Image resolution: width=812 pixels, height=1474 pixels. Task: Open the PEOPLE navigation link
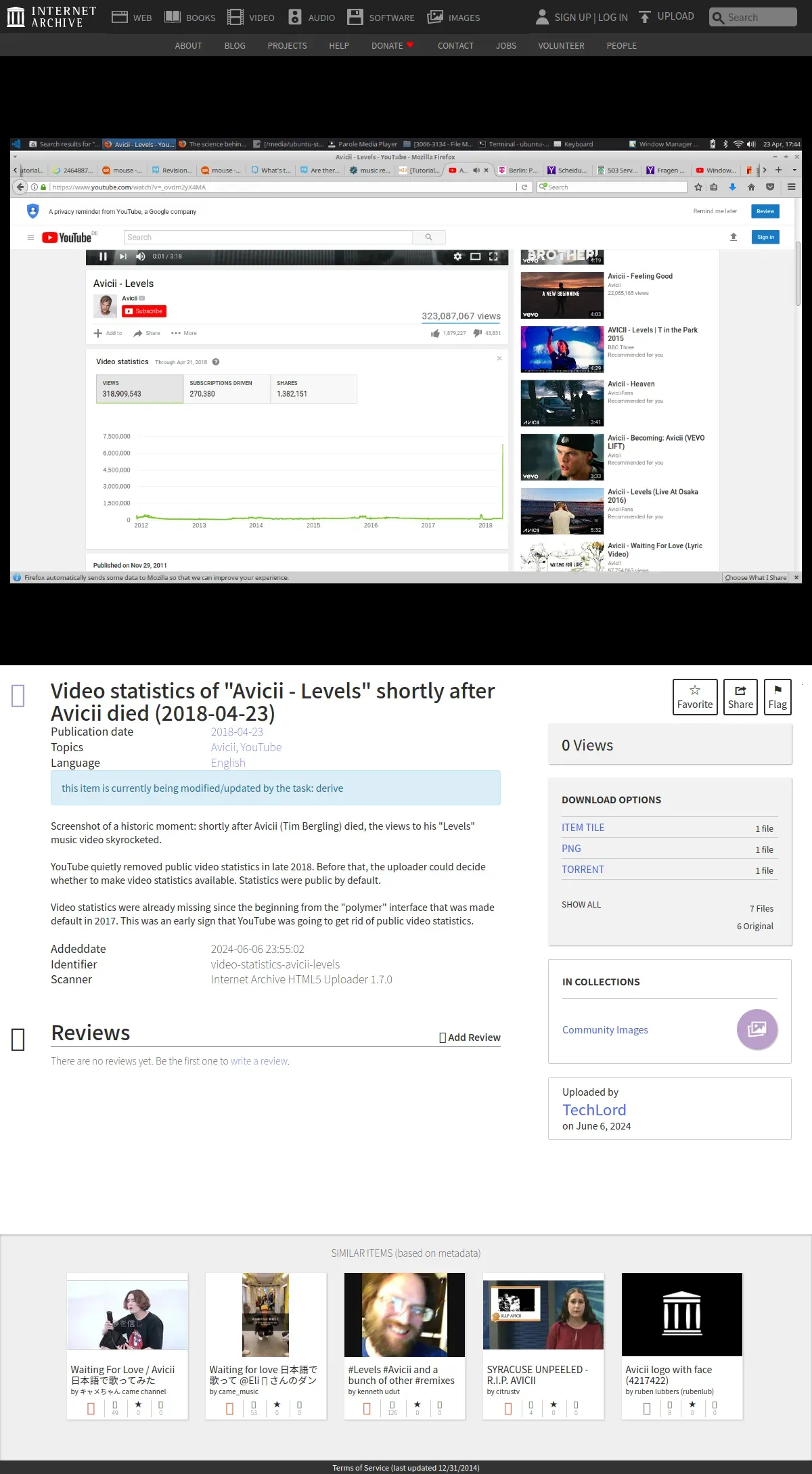pyautogui.click(x=621, y=46)
